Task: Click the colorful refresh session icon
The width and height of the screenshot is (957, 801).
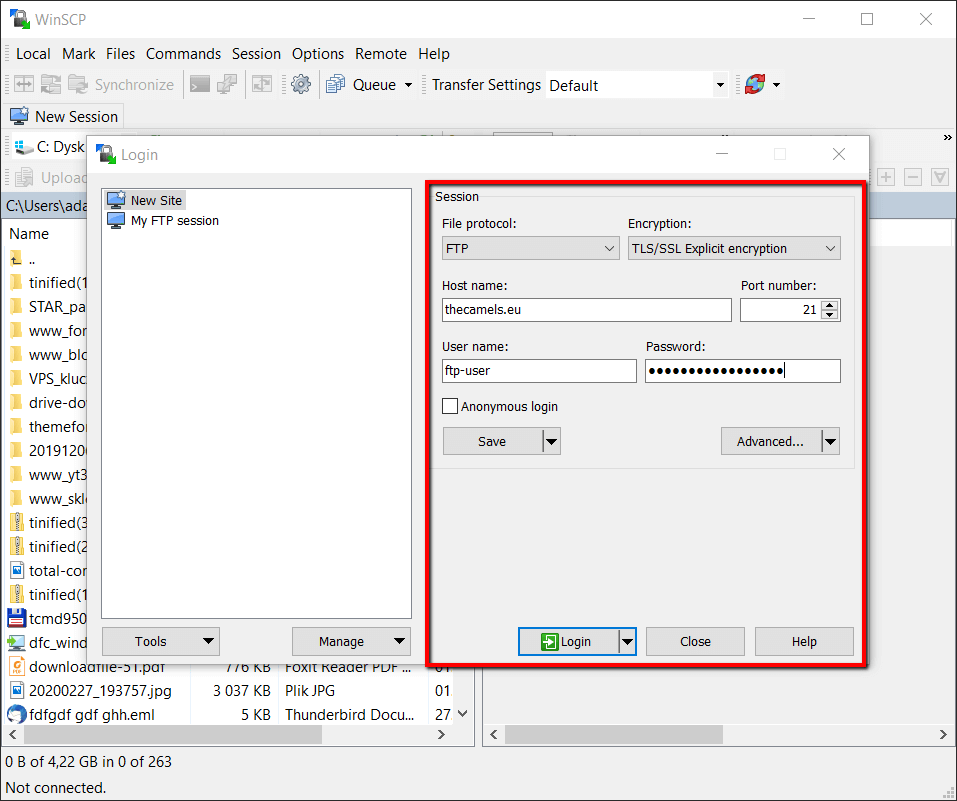Action: tap(754, 85)
